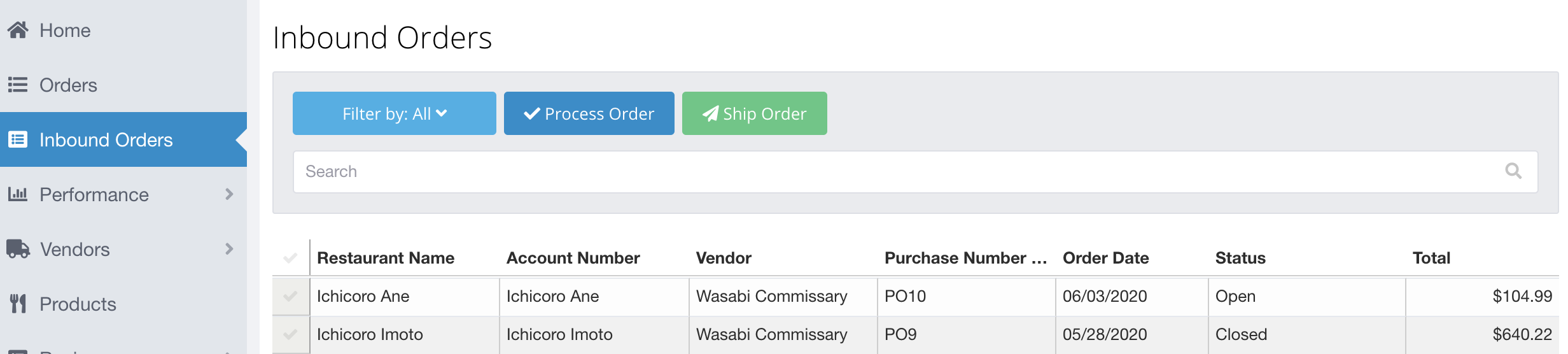Image resolution: width=1568 pixels, height=354 pixels.
Task: Sort by the Order Date column header
Action: (x=1106, y=258)
